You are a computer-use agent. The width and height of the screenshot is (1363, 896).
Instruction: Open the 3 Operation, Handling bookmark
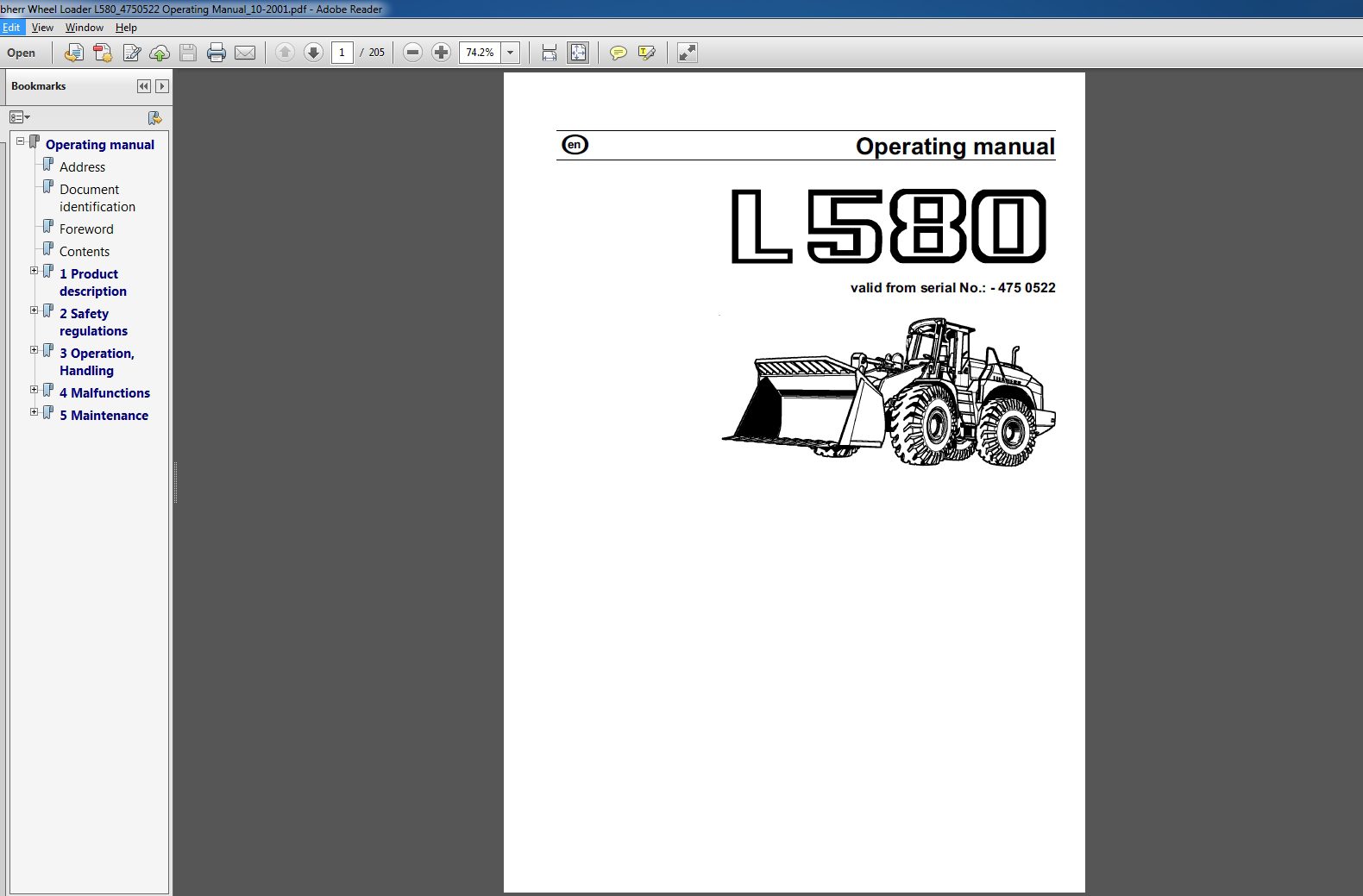(x=97, y=362)
